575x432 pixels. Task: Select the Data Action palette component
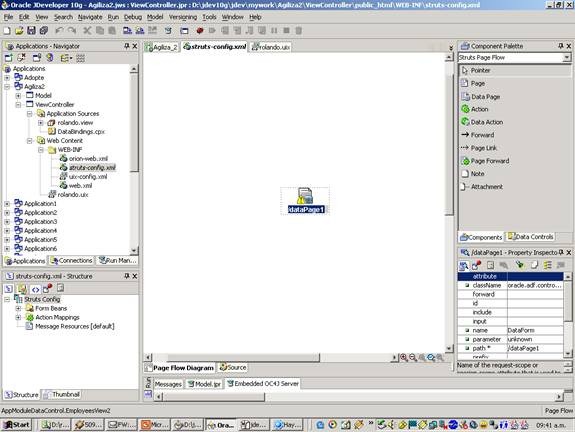point(482,122)
